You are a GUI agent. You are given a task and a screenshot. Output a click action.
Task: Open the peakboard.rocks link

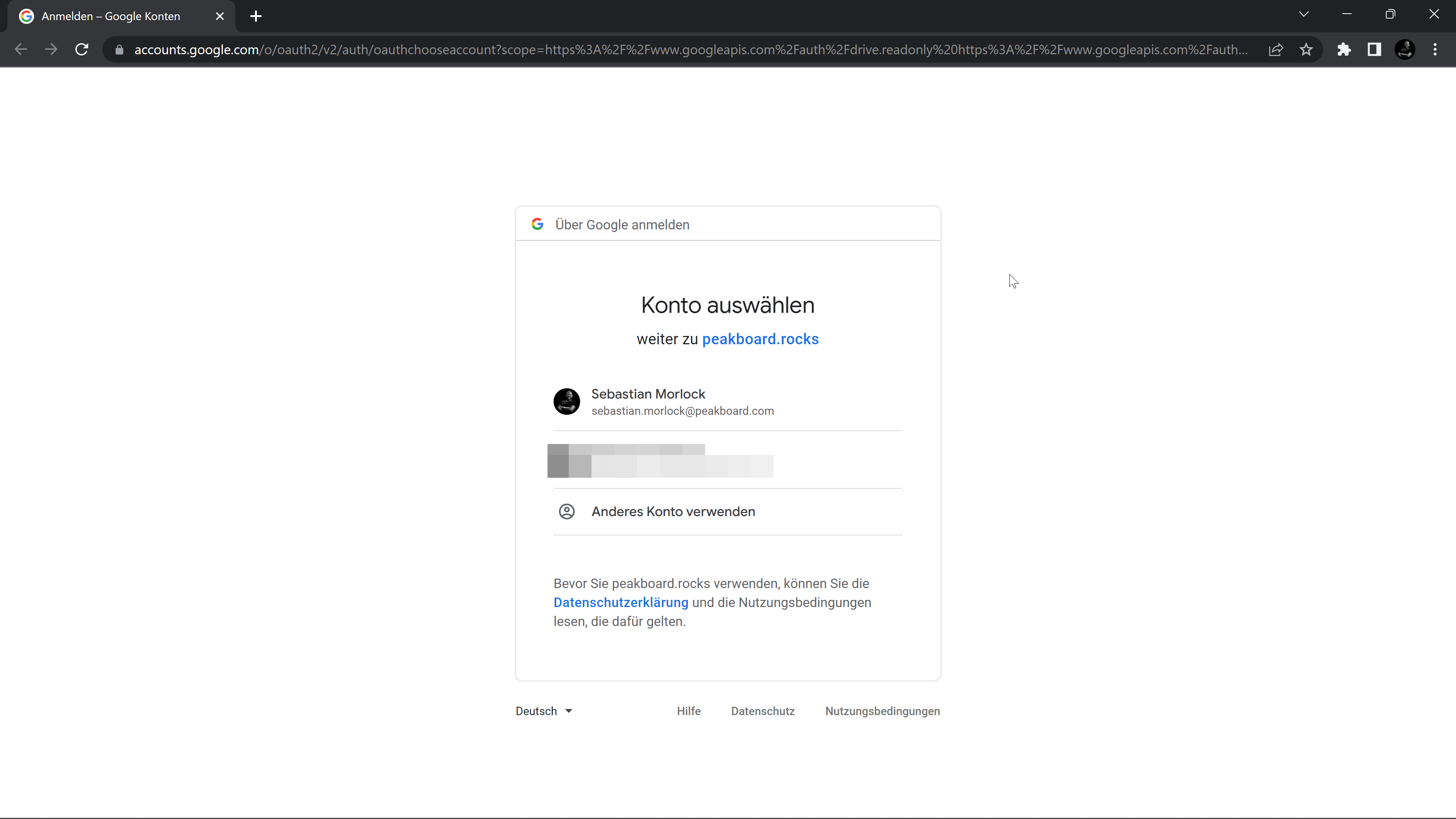pos(760,339)
